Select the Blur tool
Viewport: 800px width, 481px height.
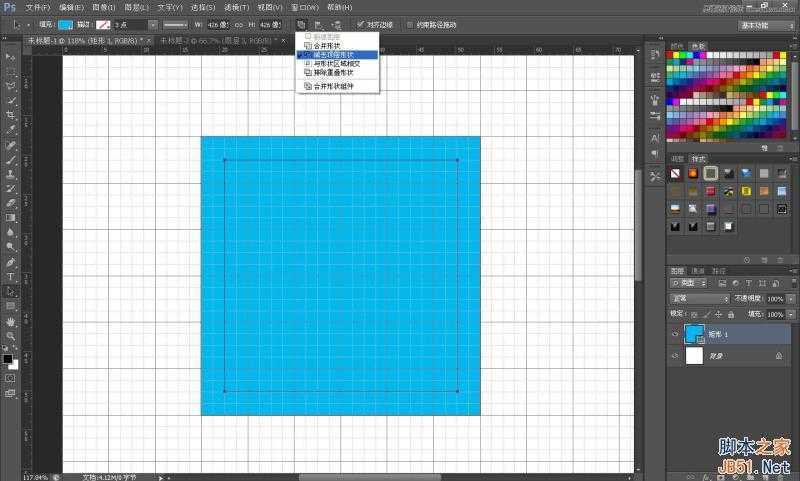tap(10, 233)
